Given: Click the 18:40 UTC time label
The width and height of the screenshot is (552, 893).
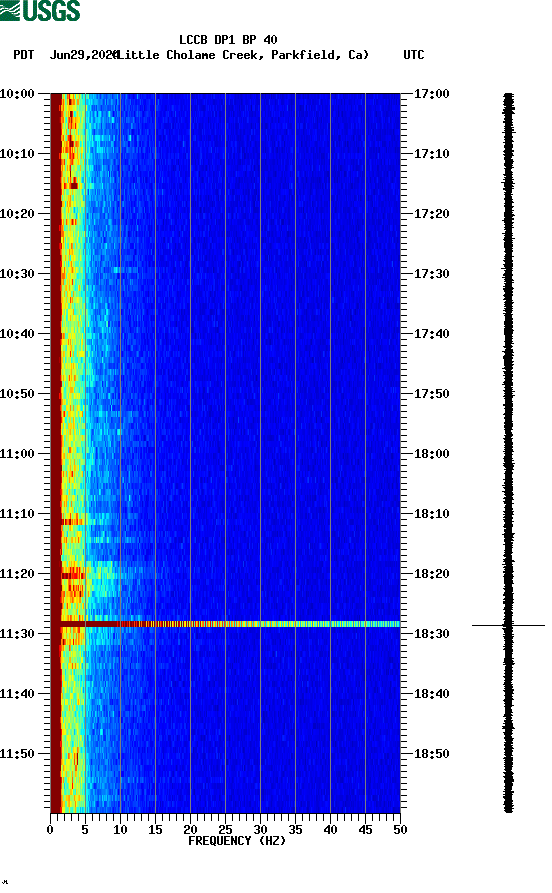Looking at the screenshot, I should coord(432,694).
